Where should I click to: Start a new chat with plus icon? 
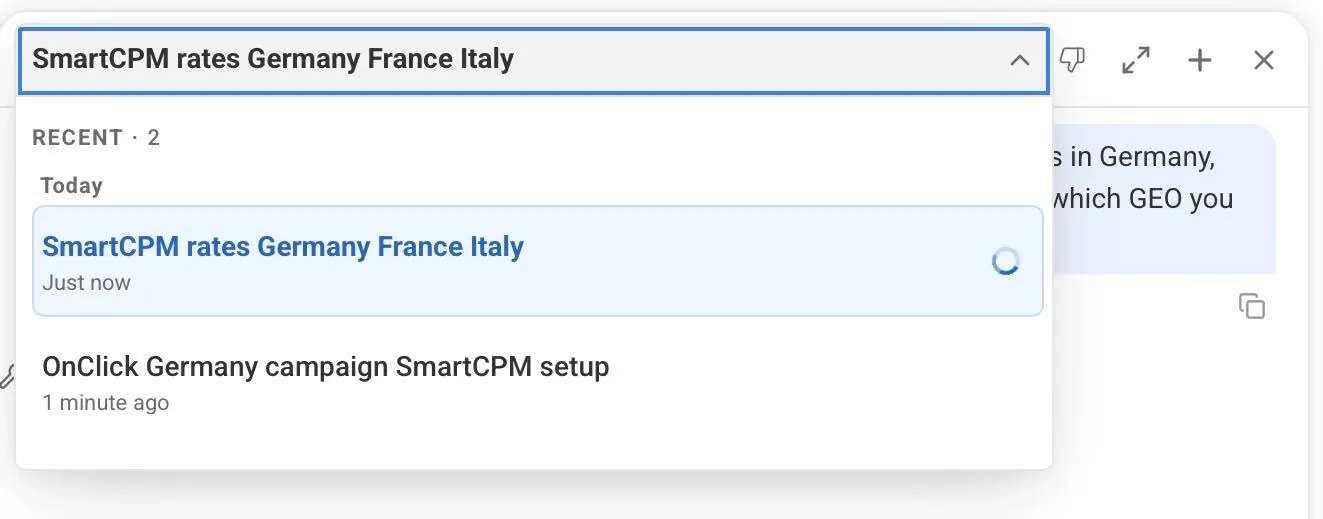click(1199, 60)
